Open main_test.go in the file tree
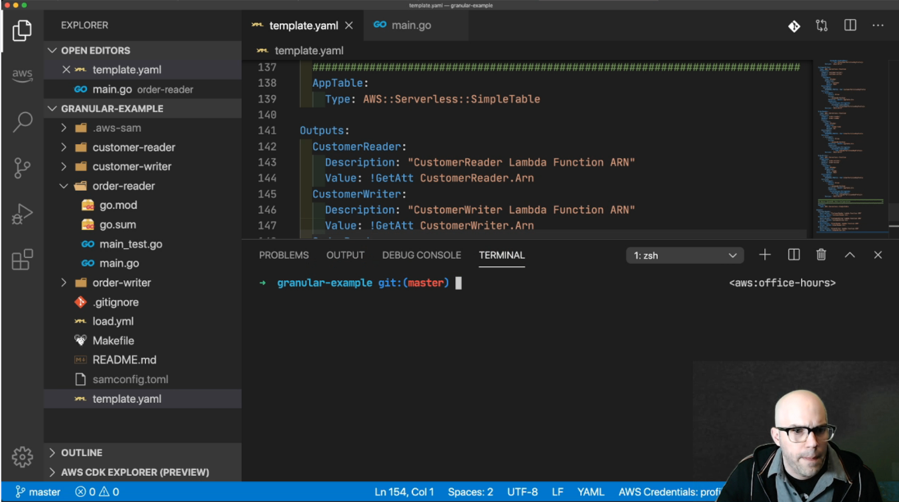 (x=130, y=244)
